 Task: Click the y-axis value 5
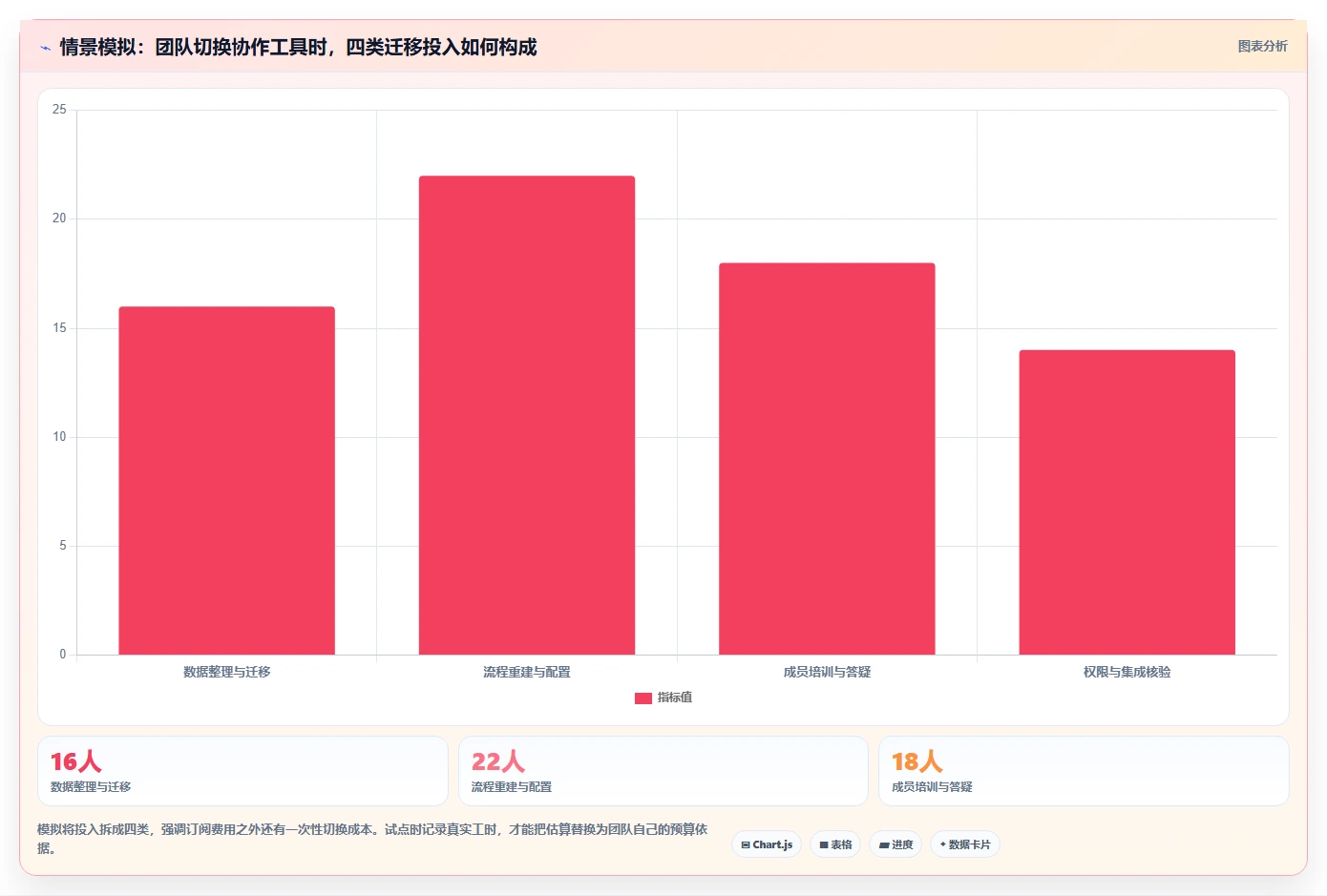[63, 546]
